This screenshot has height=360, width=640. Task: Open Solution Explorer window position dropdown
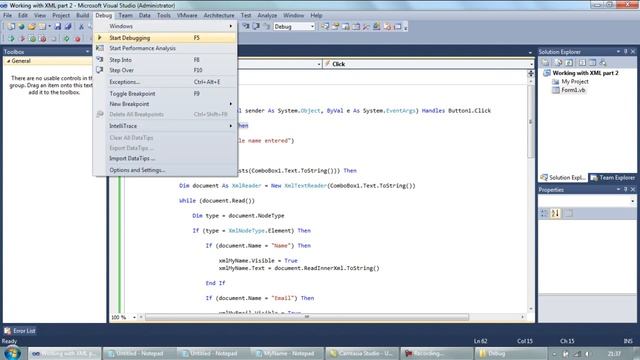(618, 51)
